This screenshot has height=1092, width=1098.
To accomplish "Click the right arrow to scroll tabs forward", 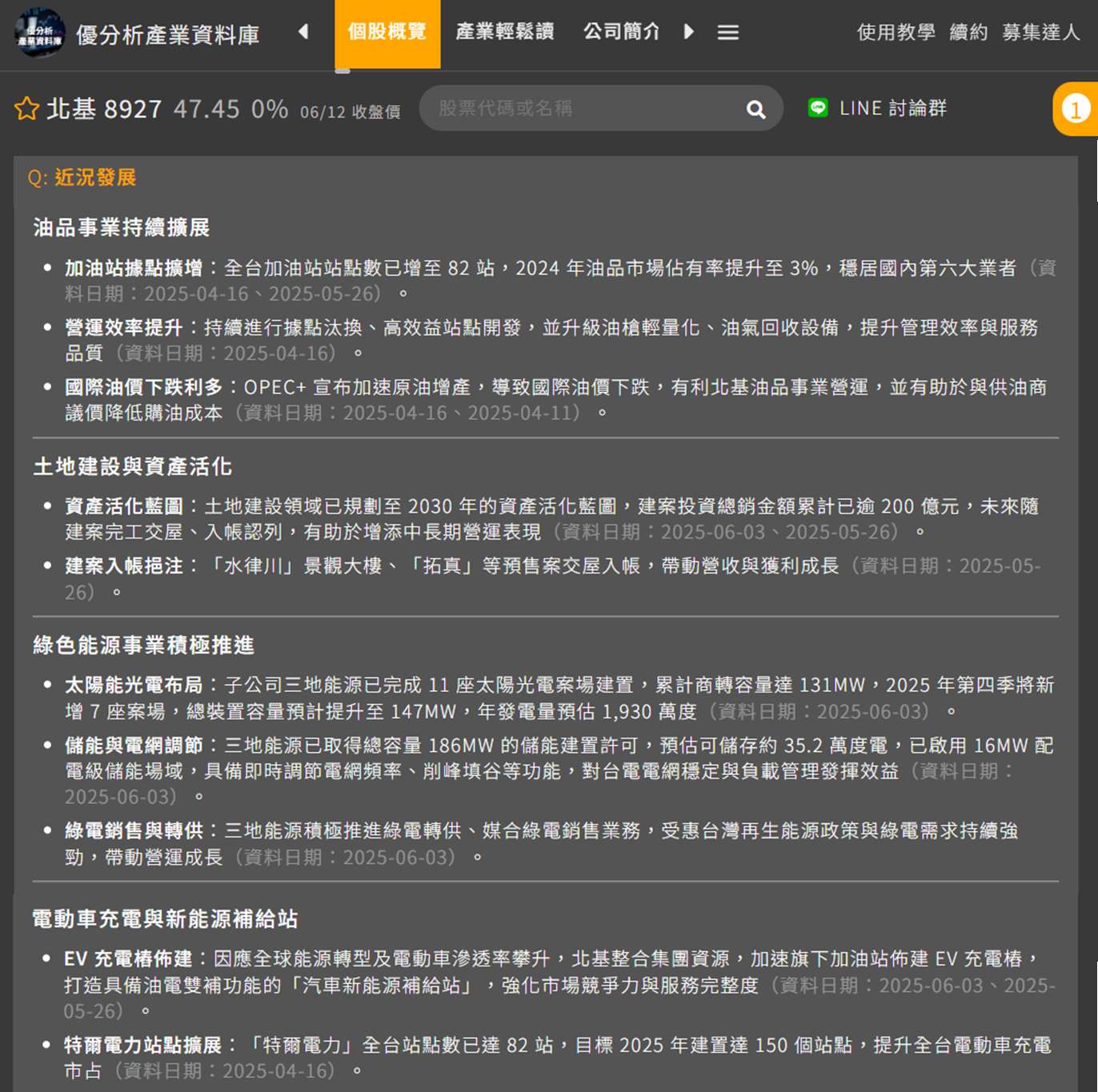I will click(x=688, y=32).
